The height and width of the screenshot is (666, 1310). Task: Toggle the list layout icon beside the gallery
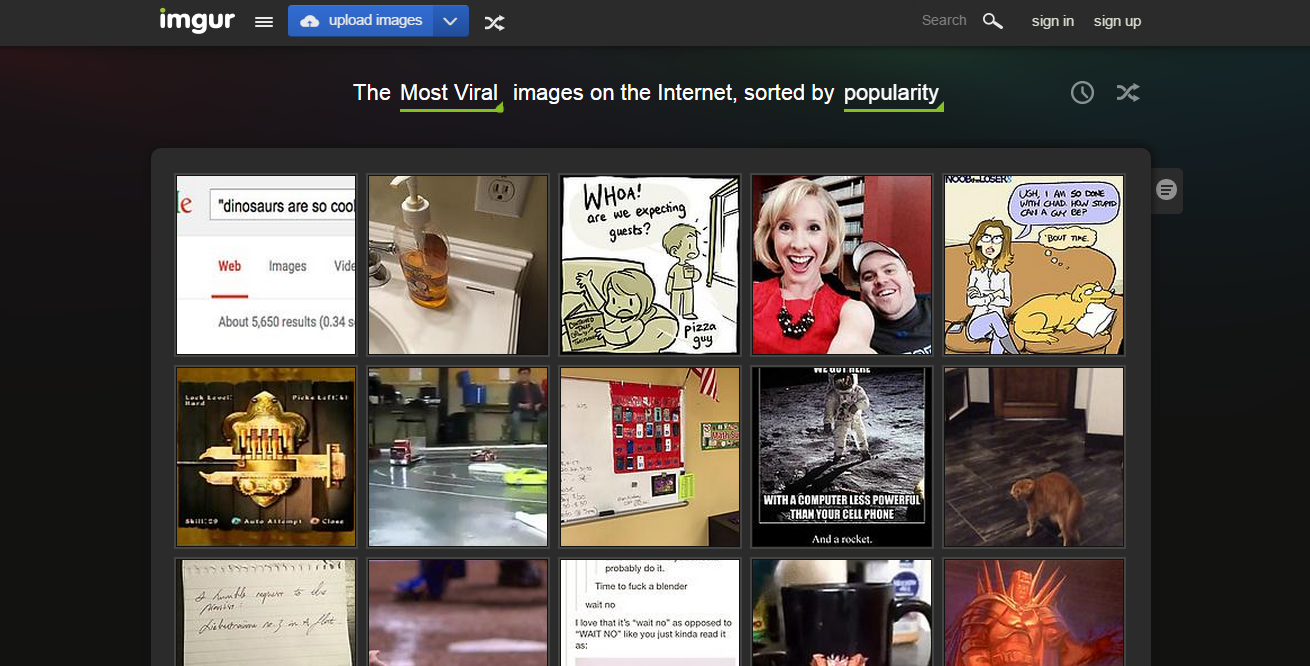point(1166,190)
